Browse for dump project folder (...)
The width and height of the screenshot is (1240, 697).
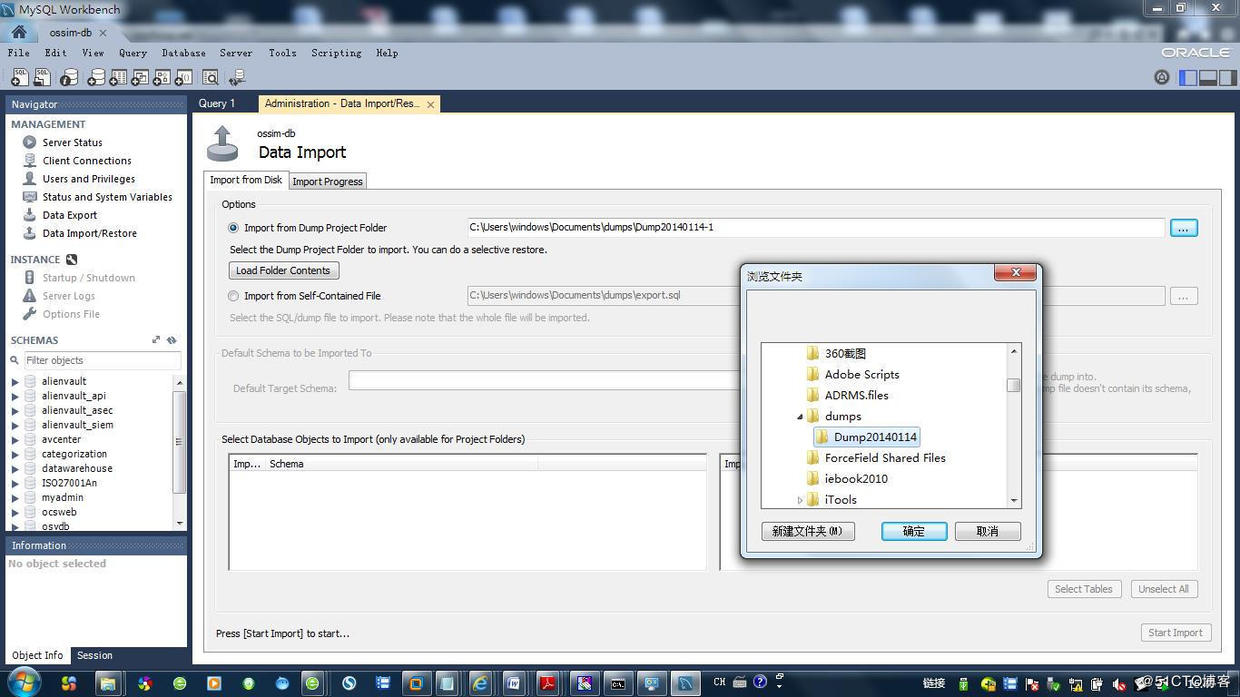point(1184,228)
